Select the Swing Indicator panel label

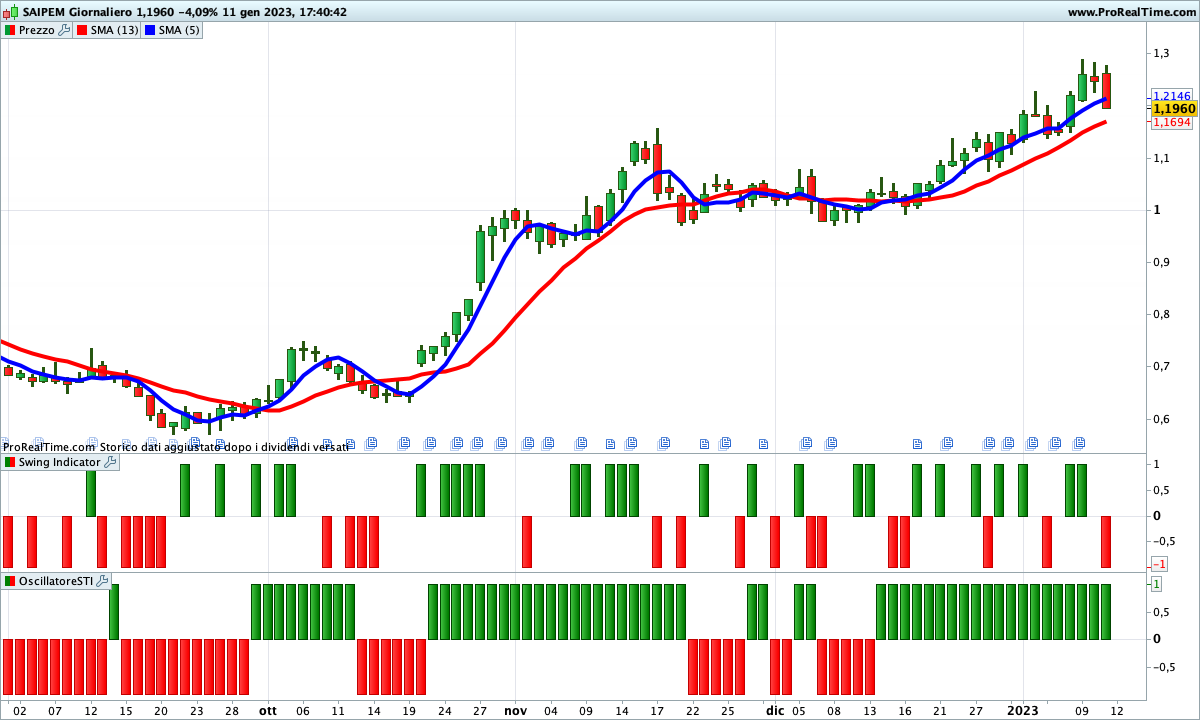(60, 462)
